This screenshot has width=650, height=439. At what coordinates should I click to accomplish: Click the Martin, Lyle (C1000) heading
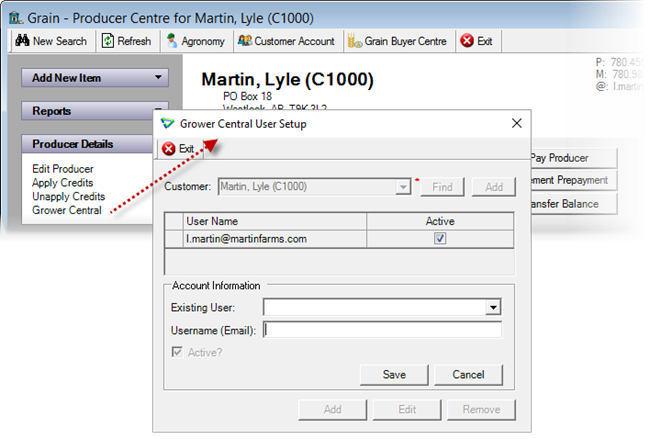point(287,79)
